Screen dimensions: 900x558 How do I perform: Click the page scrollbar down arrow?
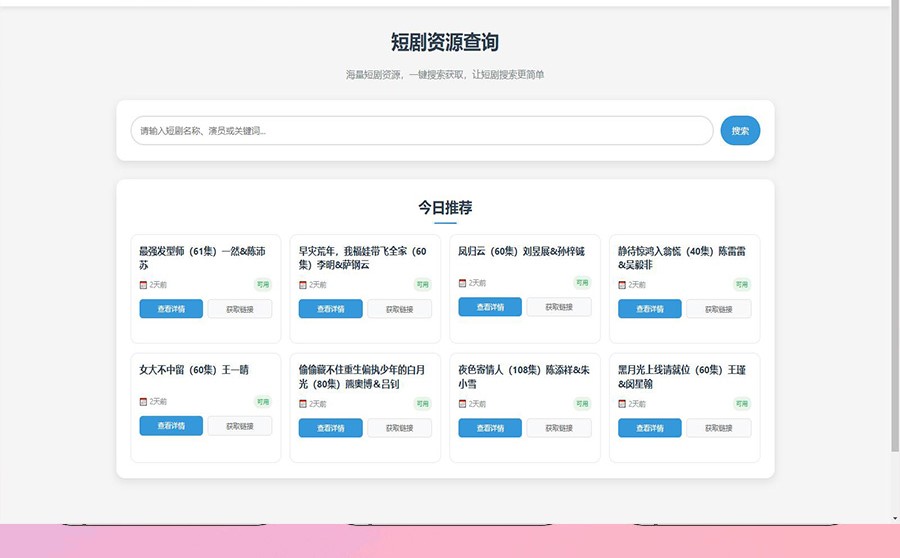[x=894, y=518]
